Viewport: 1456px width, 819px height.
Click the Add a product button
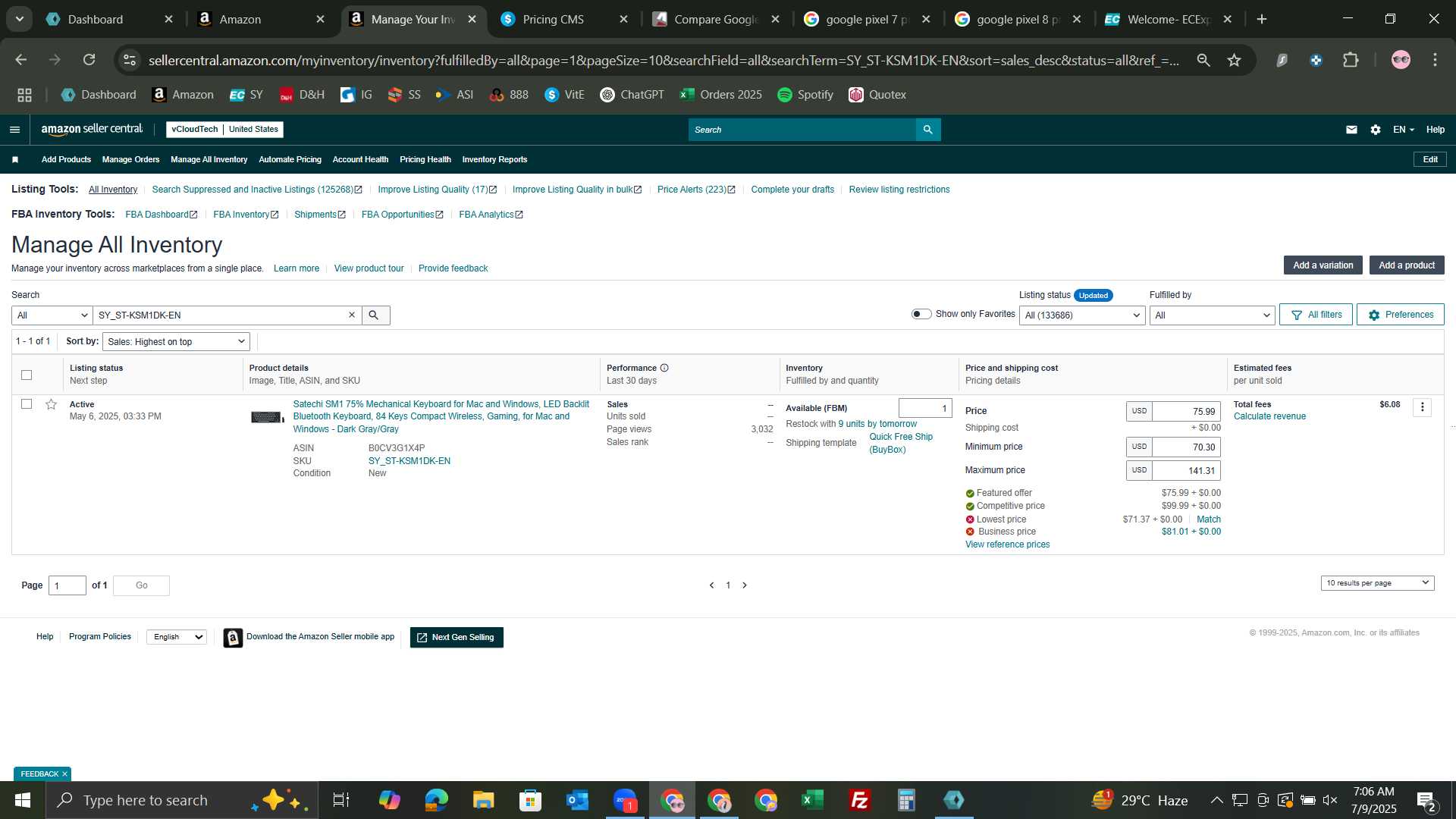coord(1407,265)
